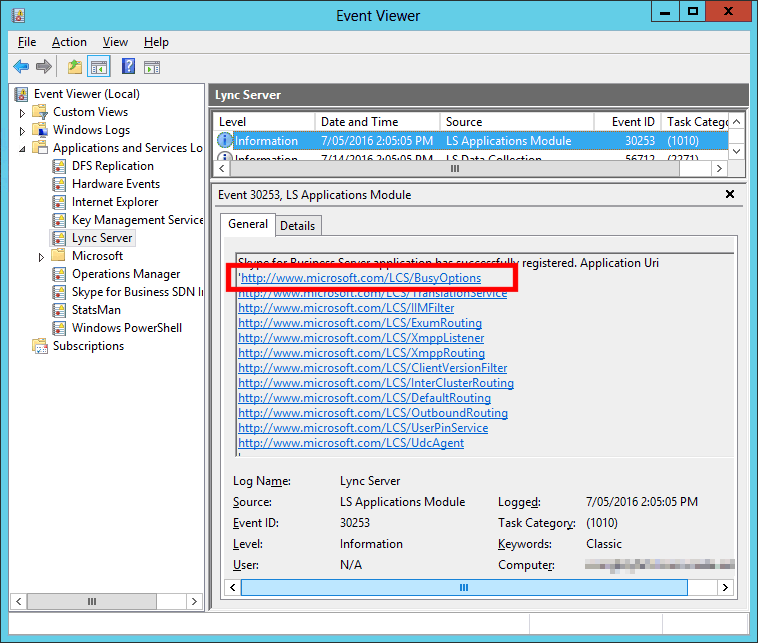758x643 pixels.
Task: Select the Event Viewer (Local) root icon
Action: 21,94
